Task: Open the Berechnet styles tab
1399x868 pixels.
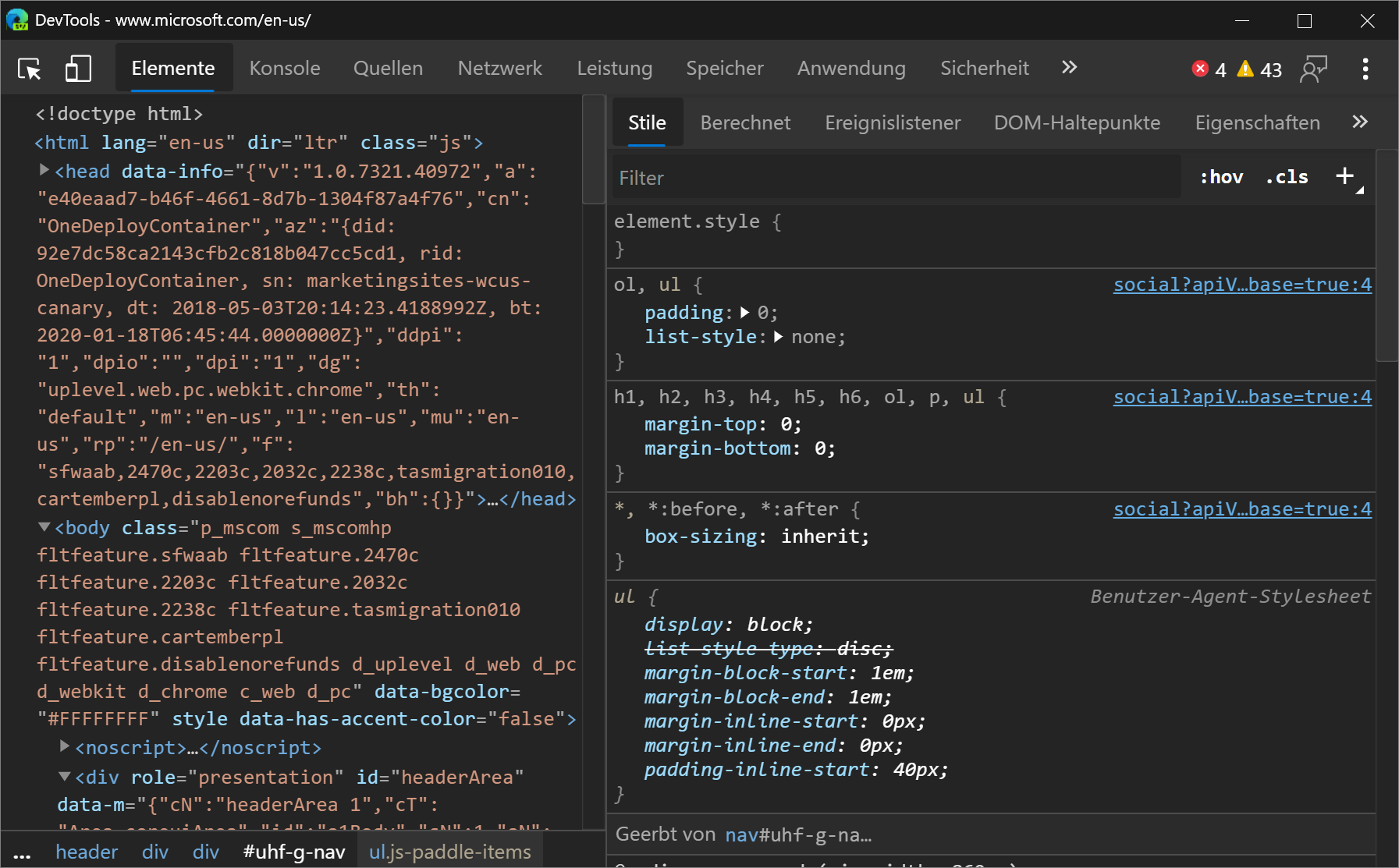Action: coord(745,122)
